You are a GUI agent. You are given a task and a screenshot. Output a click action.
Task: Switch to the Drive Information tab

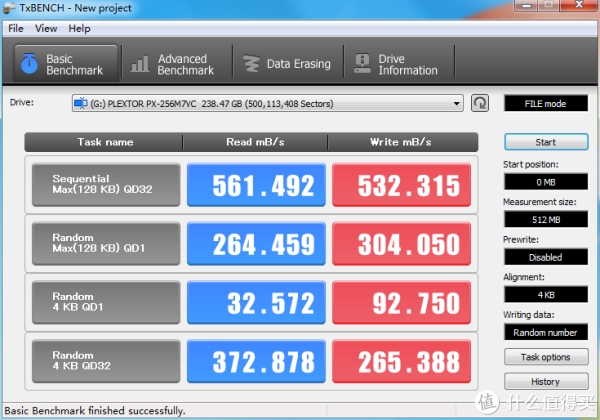coord(399,64)
